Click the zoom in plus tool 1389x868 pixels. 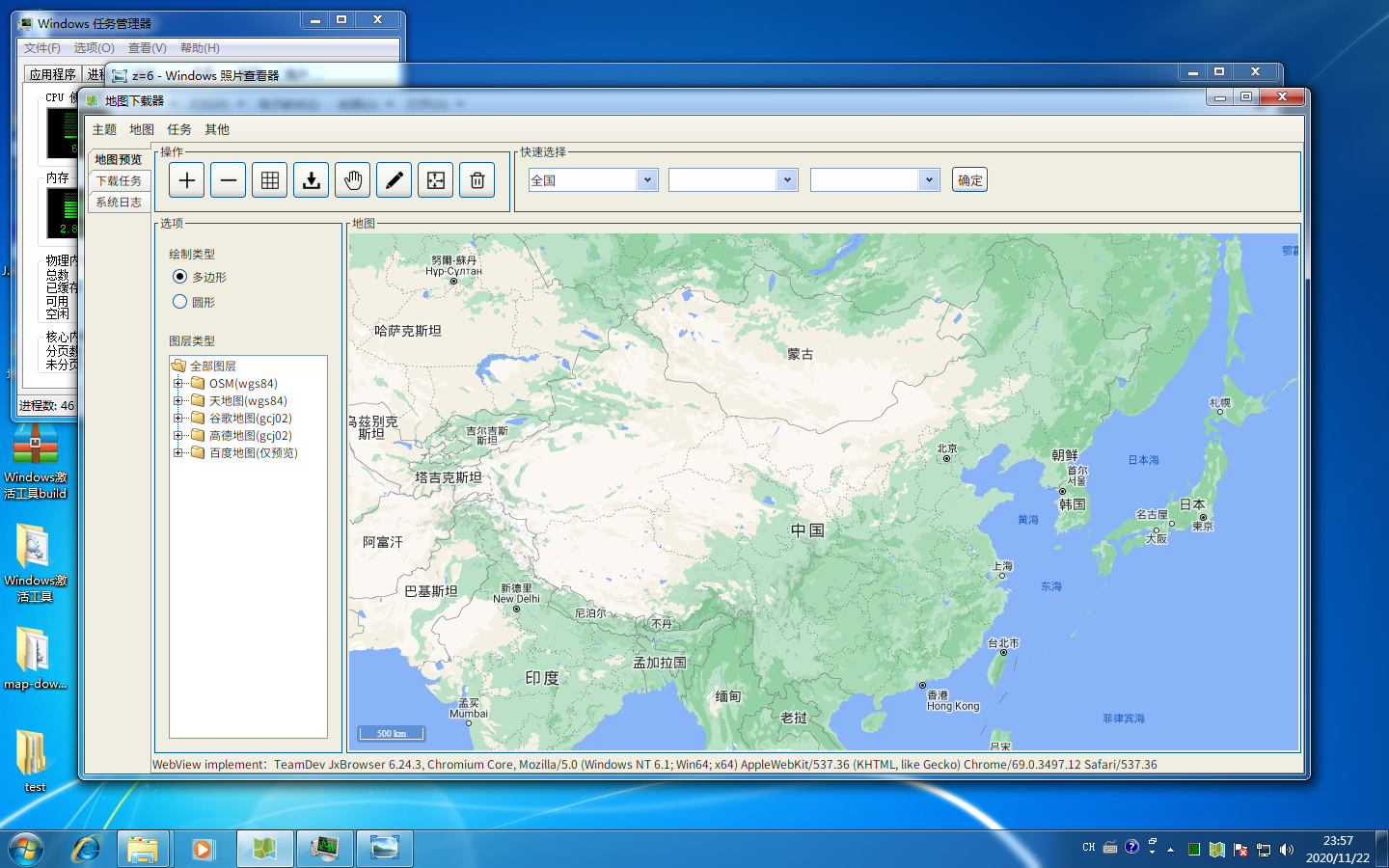187,180
